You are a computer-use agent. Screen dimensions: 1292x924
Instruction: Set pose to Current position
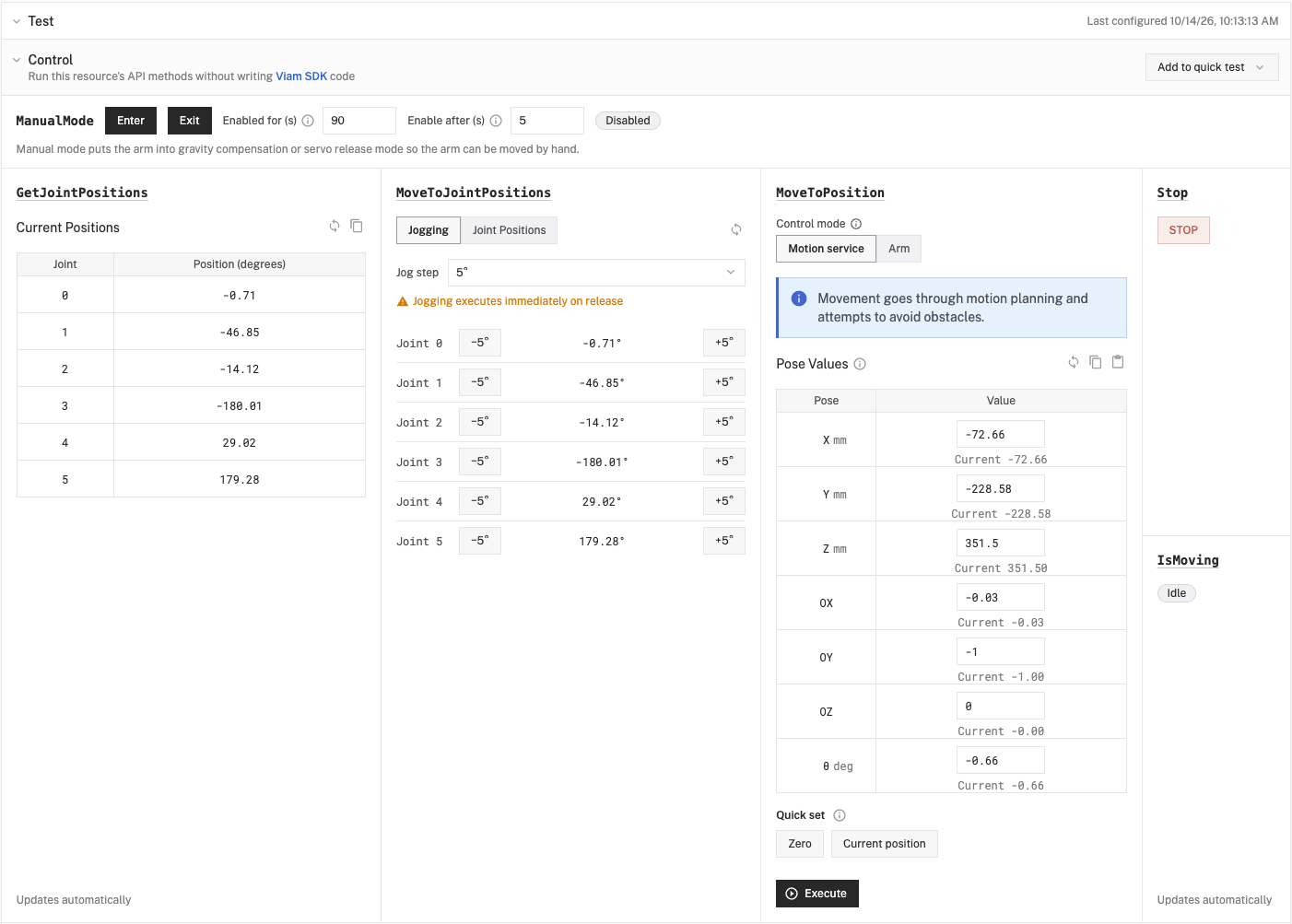(885, 844)
